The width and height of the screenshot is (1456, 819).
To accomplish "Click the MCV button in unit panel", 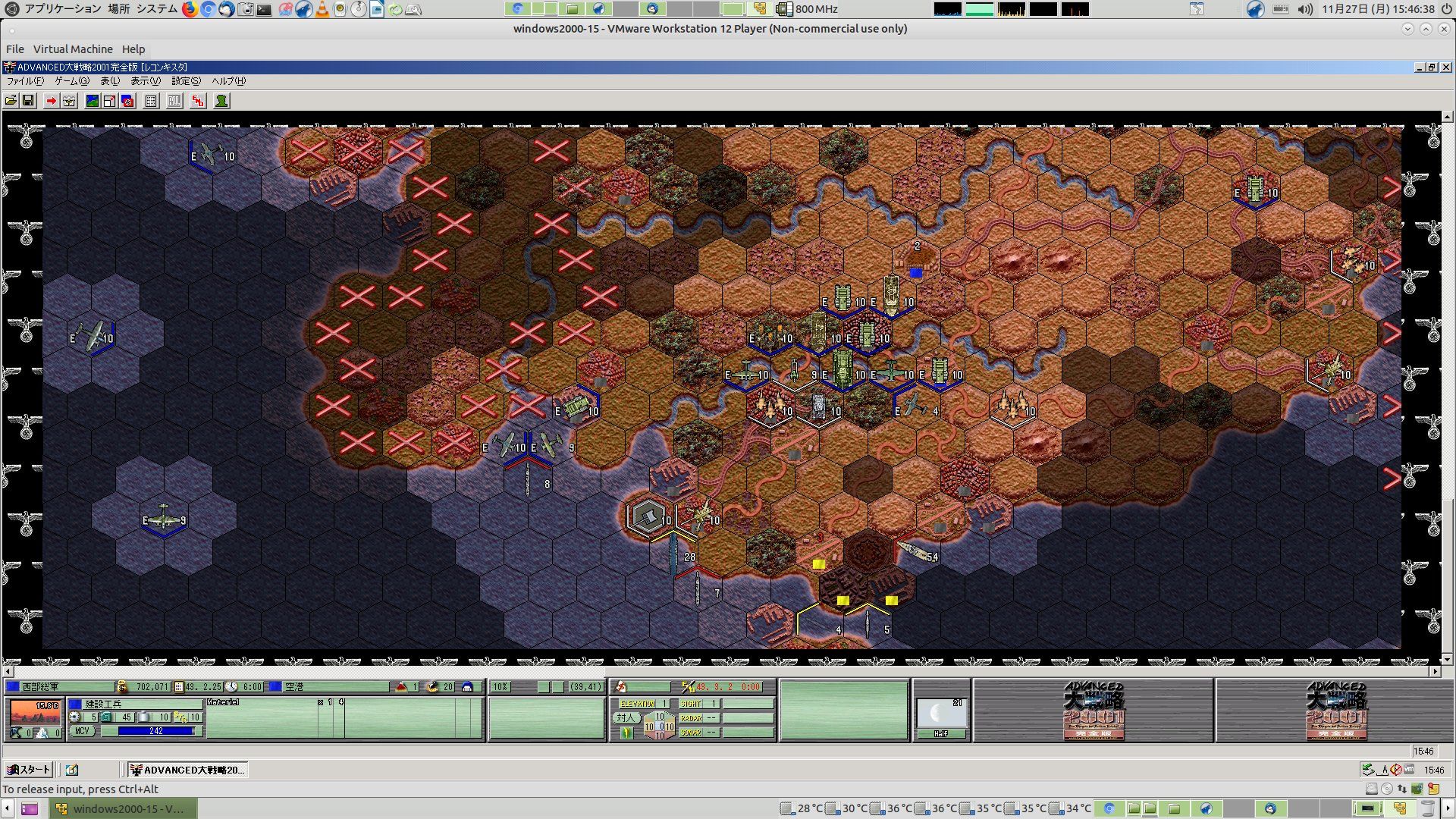I will coord(82,731).
